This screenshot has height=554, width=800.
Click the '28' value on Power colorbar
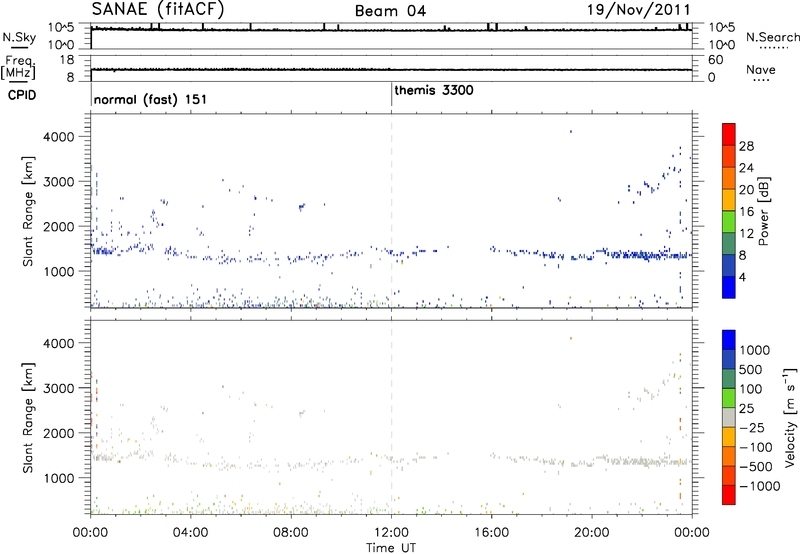[x=746, y=146]
